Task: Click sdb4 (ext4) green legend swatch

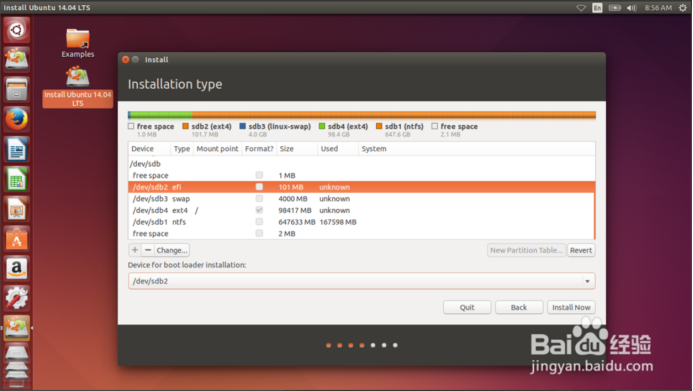Action: pos(322,126)
